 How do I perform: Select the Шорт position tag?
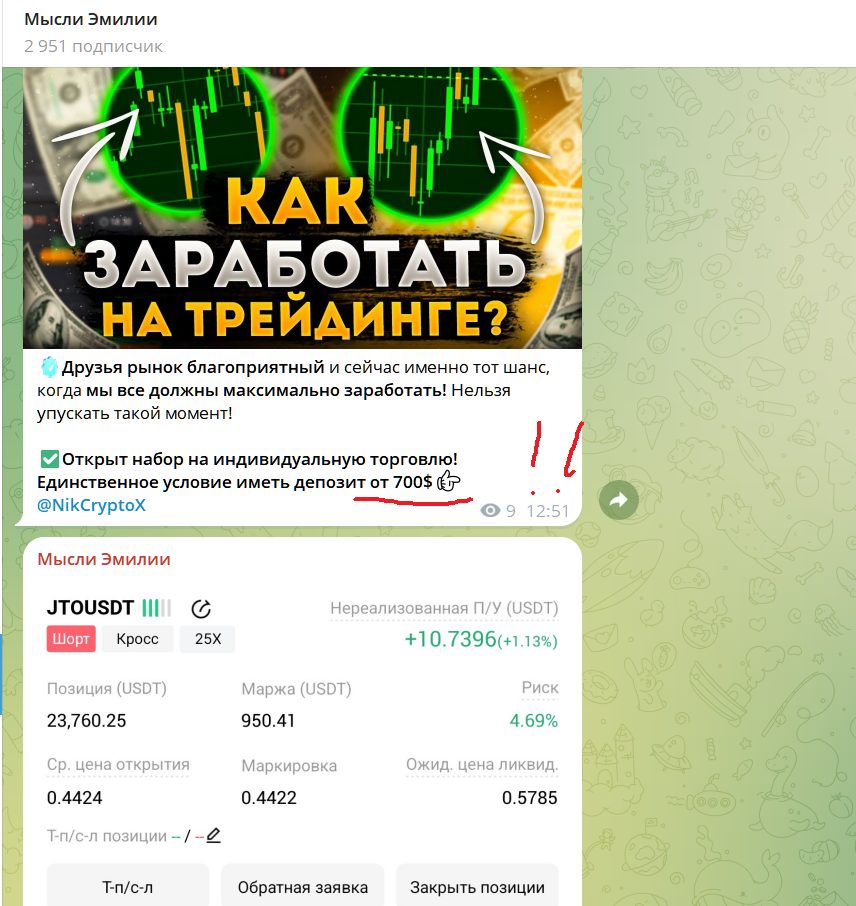click(x=71, y=639)
